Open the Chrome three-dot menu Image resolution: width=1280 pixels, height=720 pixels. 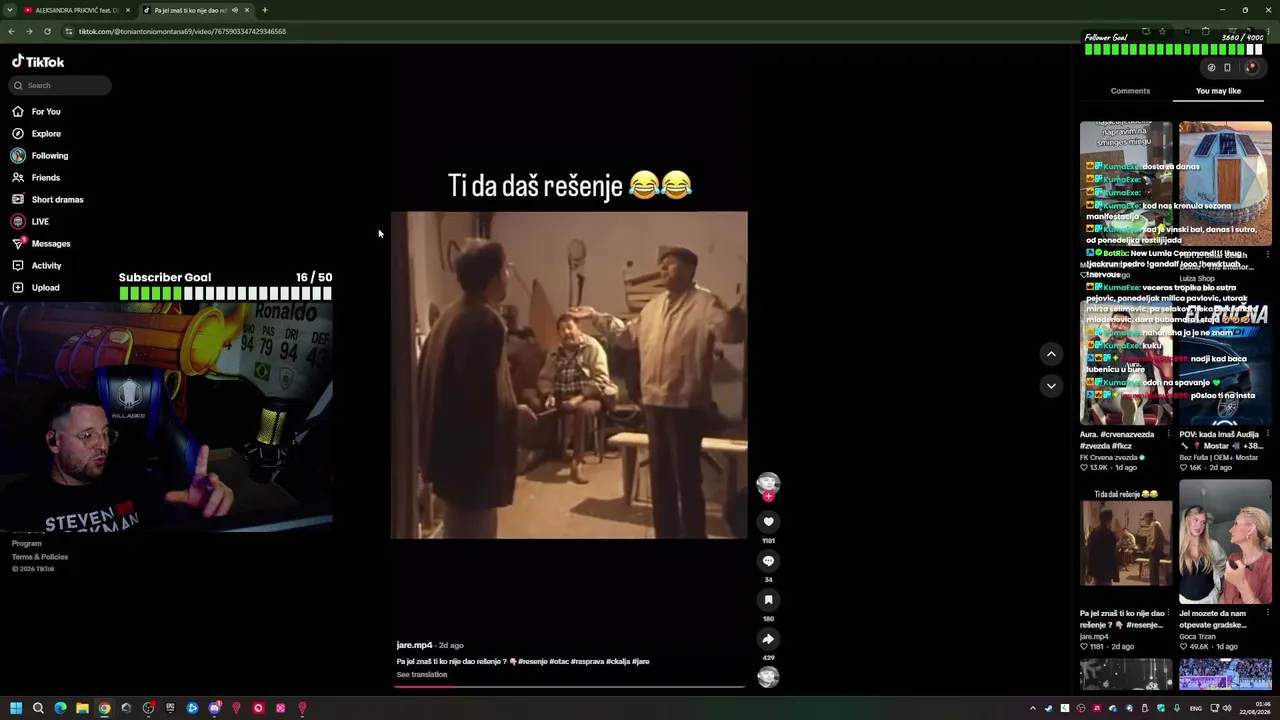tap(1268, 31)
